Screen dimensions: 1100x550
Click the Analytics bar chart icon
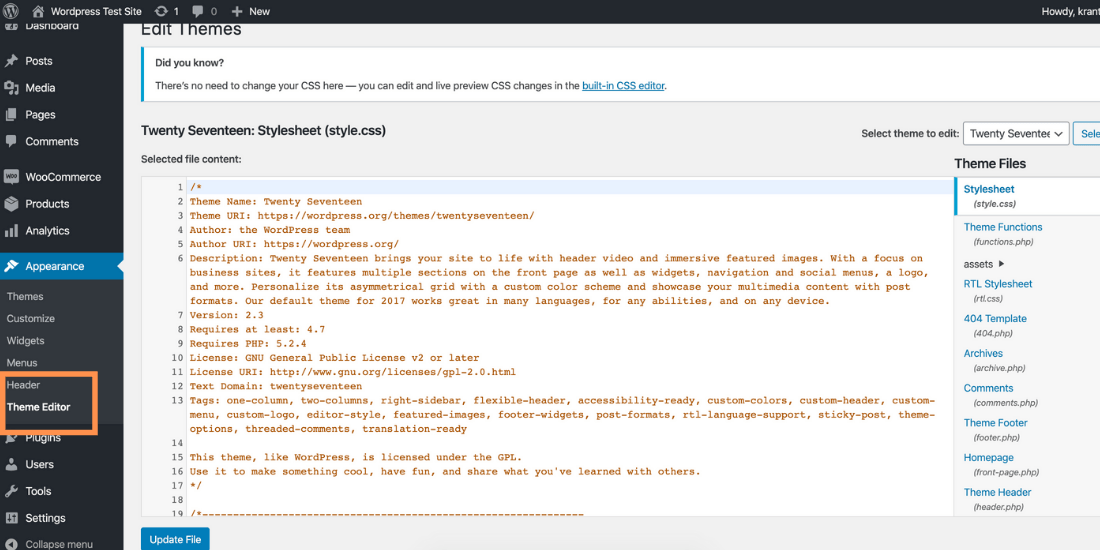[11, 231]
